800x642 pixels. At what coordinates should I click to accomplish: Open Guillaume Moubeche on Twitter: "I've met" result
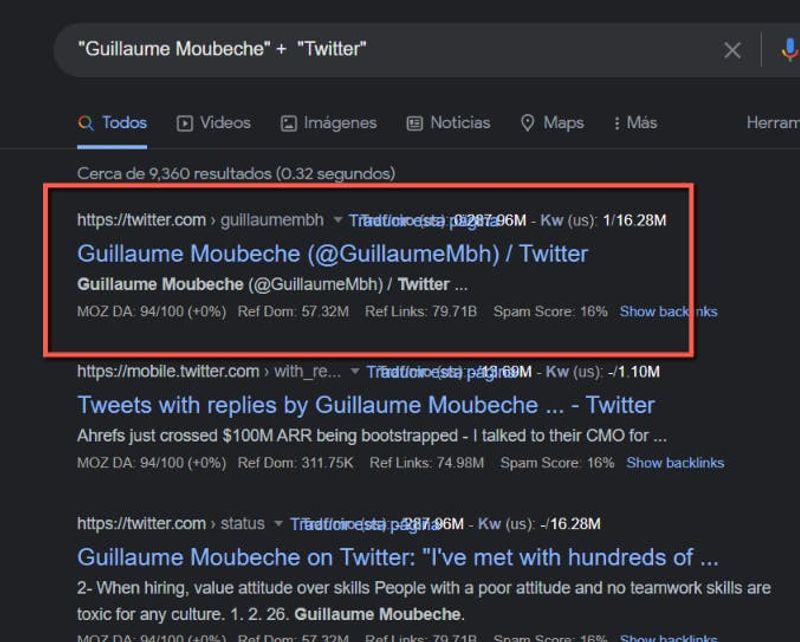point(398,557)
